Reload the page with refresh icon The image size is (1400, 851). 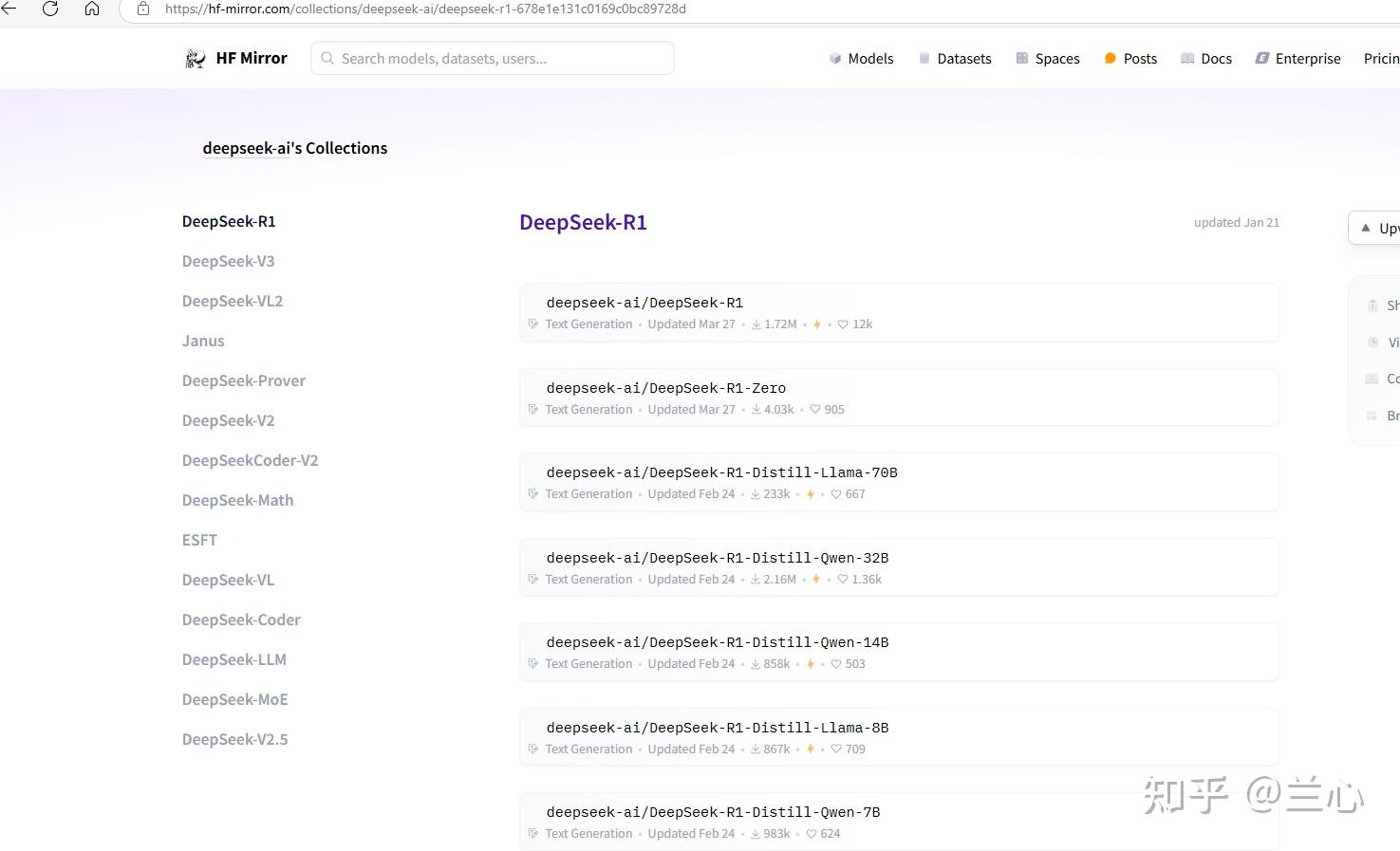click(50, 9)
